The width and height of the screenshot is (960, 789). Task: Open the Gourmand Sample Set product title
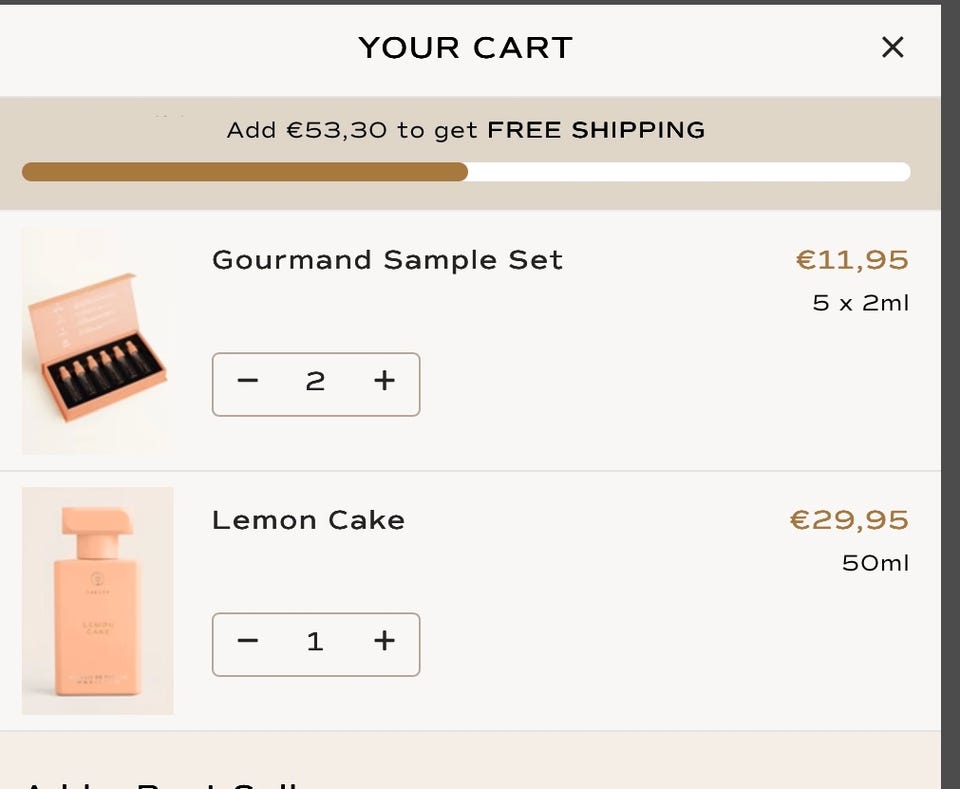tap(387, 260)
